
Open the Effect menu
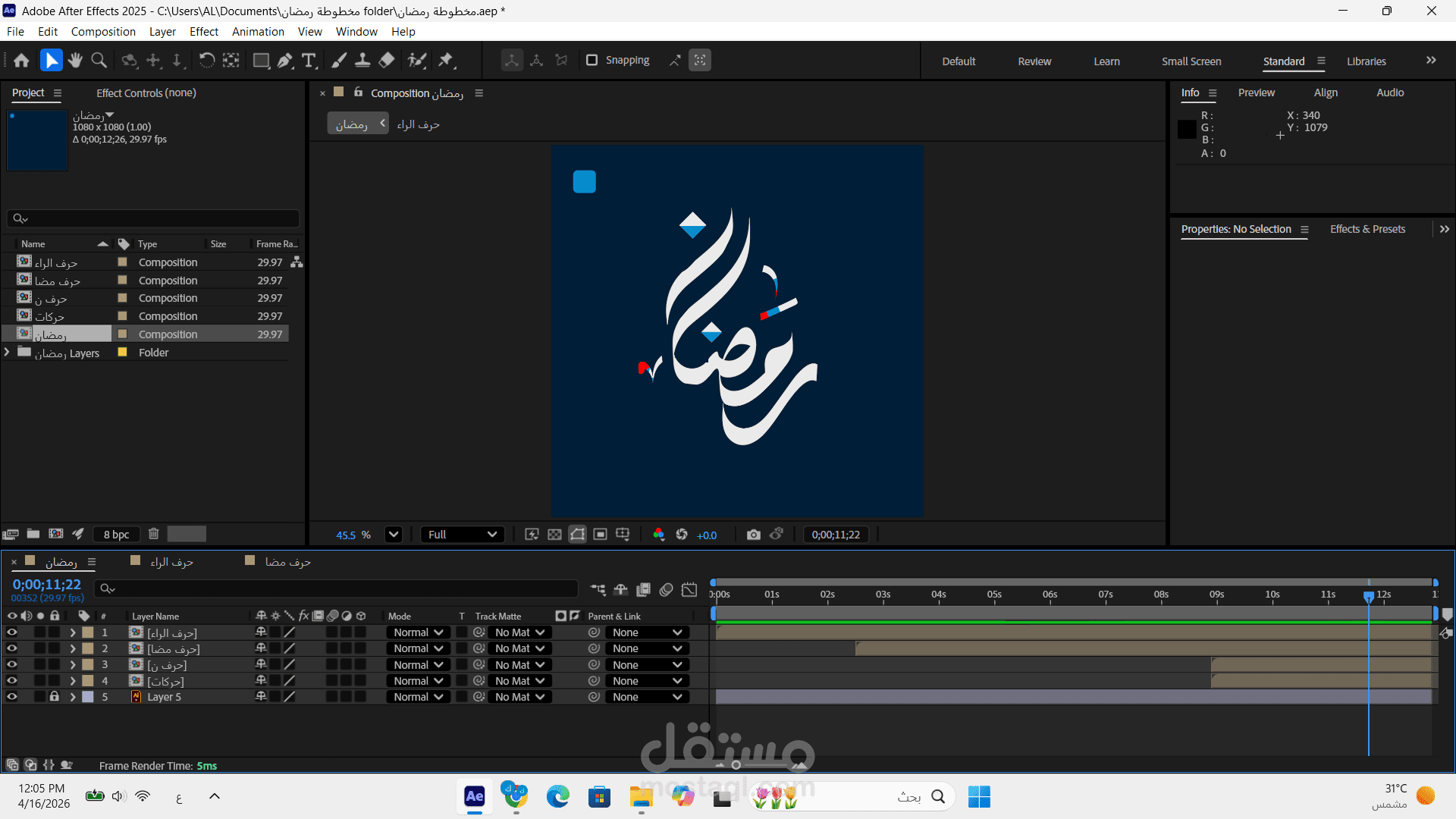click(204, 32)
